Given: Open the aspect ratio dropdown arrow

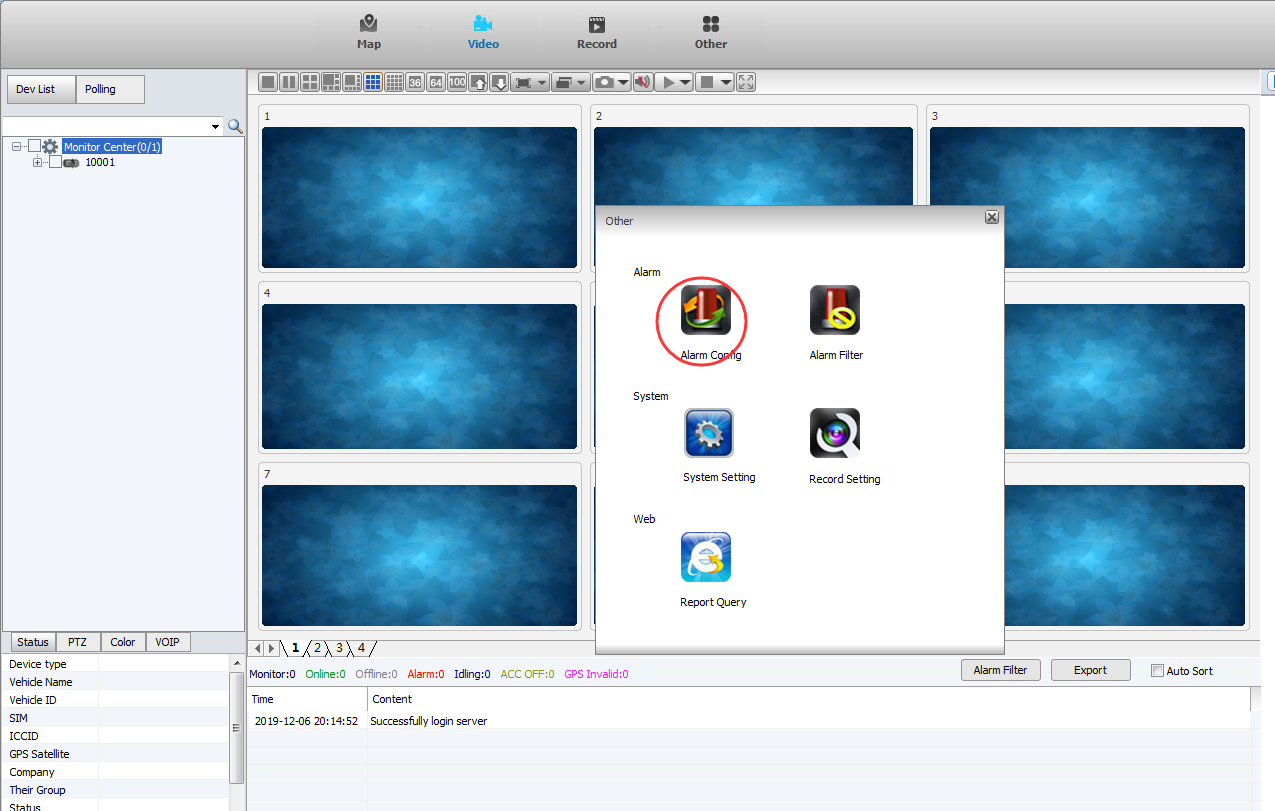Looking at the screenshot, I should pyautogui.click(x=542, y=82).
